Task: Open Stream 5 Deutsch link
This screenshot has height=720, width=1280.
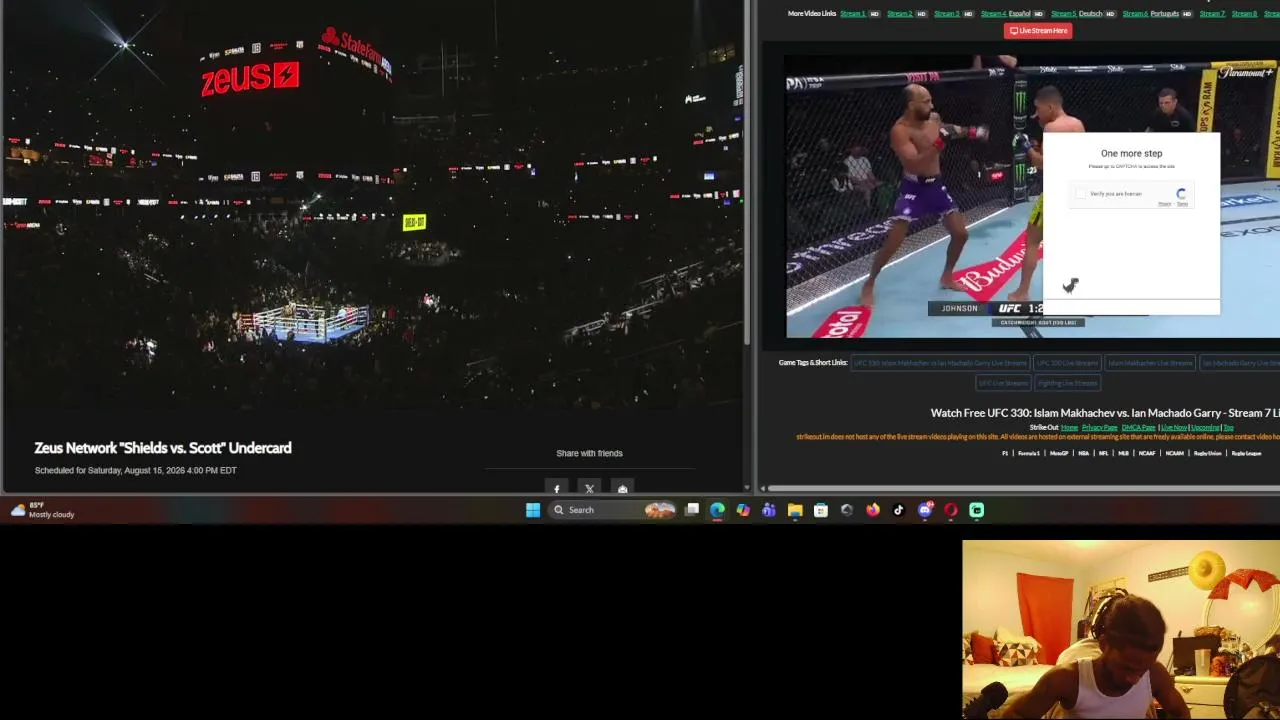Action: pos(1076,14)
